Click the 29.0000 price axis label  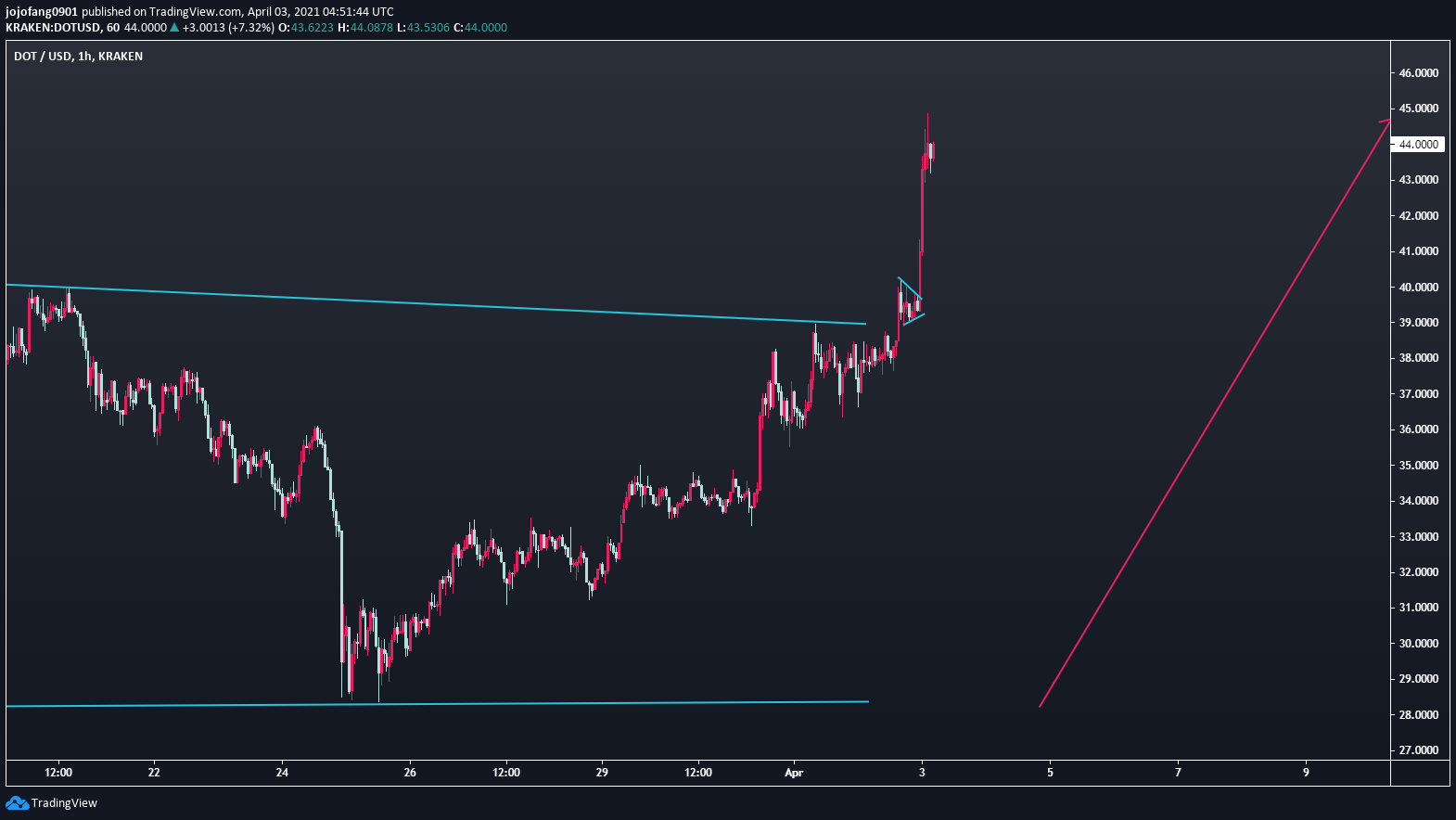point(1419,679)
